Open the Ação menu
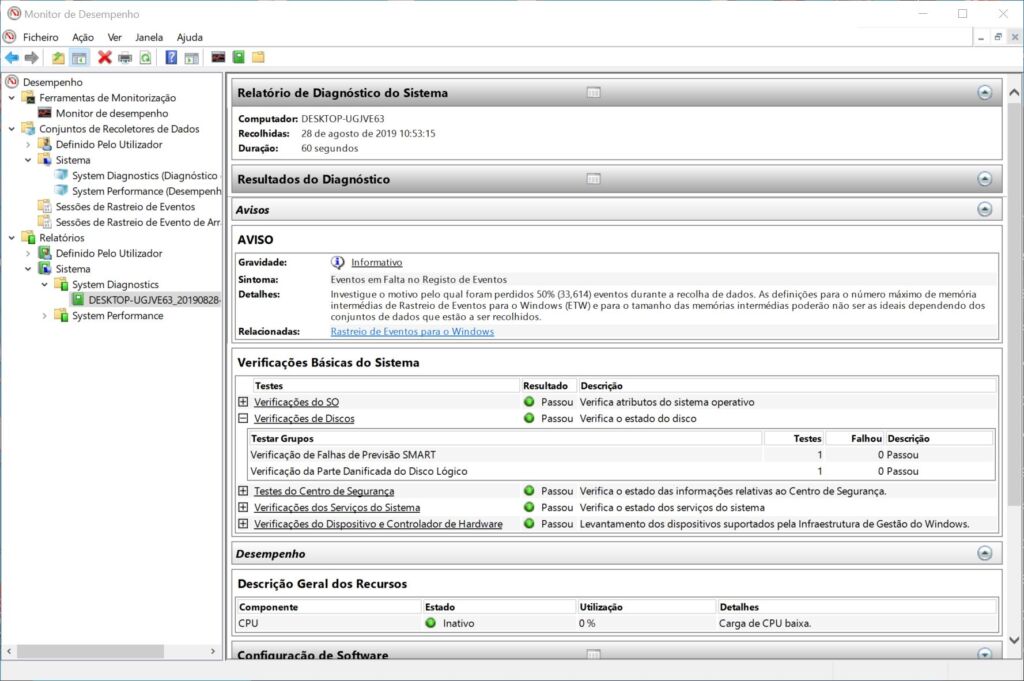 pyautogui.click(x=83, y=37)
